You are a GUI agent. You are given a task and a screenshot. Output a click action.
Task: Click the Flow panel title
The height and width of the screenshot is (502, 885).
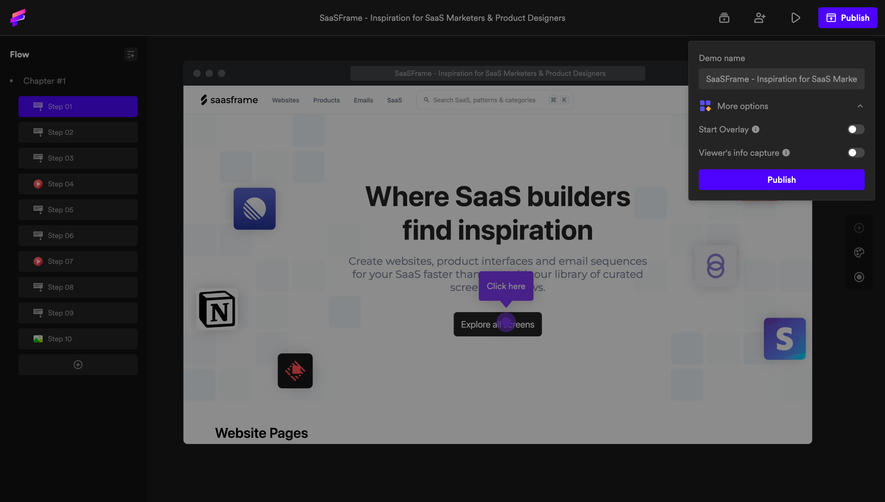point(19,54)
